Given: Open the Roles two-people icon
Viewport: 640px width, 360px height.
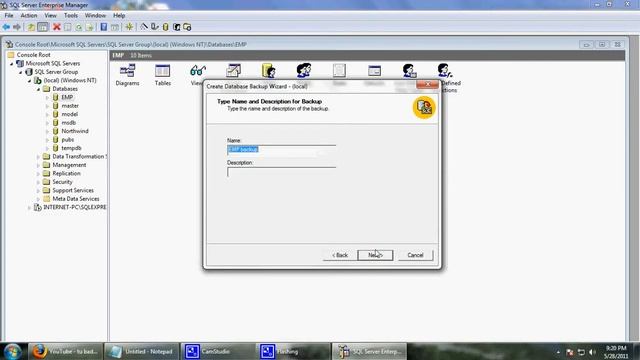Looking at the screenshot, I should pos(304,71).
